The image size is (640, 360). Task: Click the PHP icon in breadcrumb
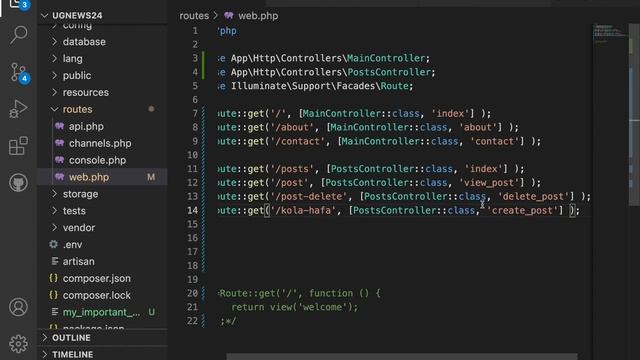coord(229,16)
